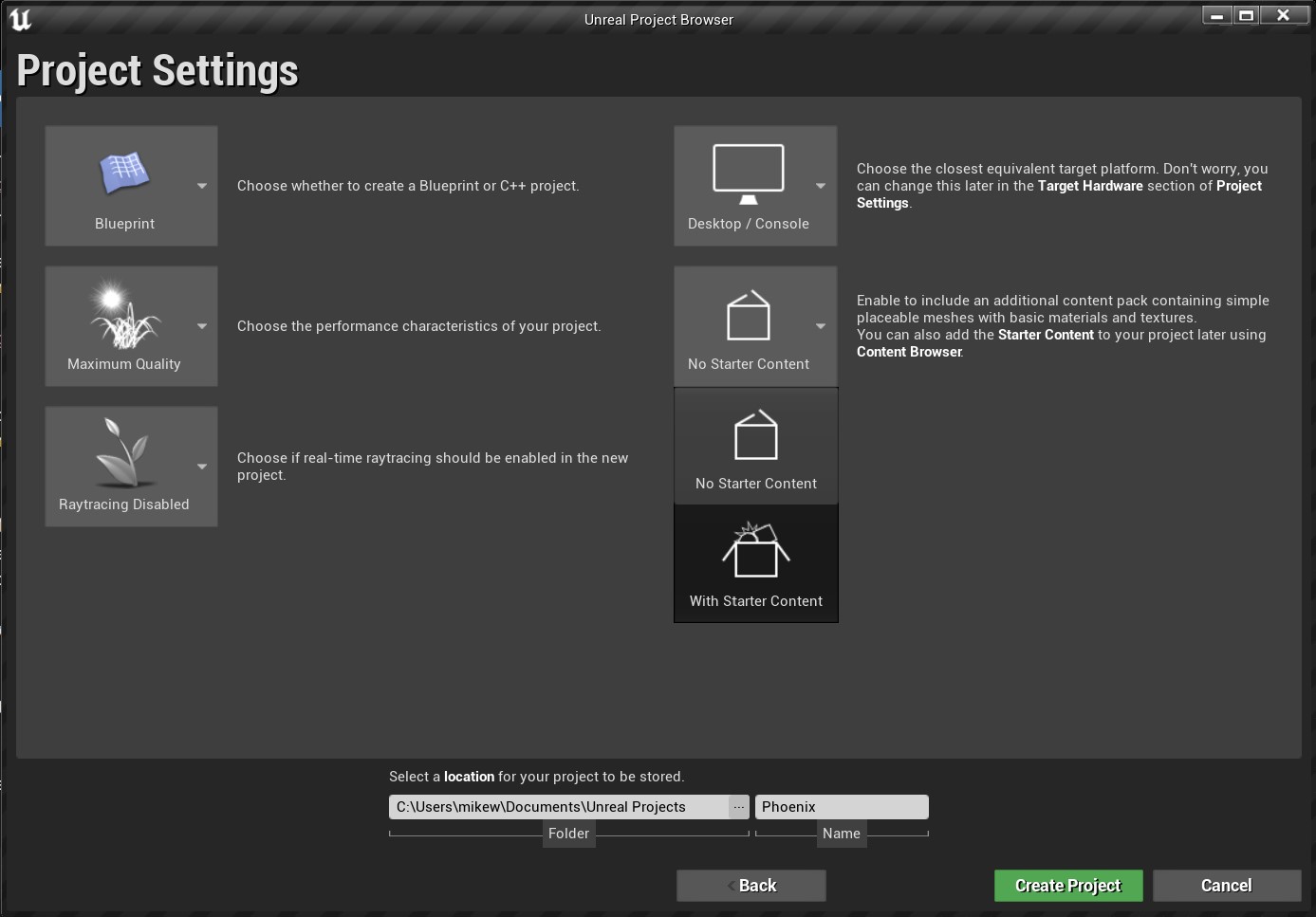1316x917 pixels.
Task: Maximize the Unreal Project Browser window
Action: coord(1246,15)
